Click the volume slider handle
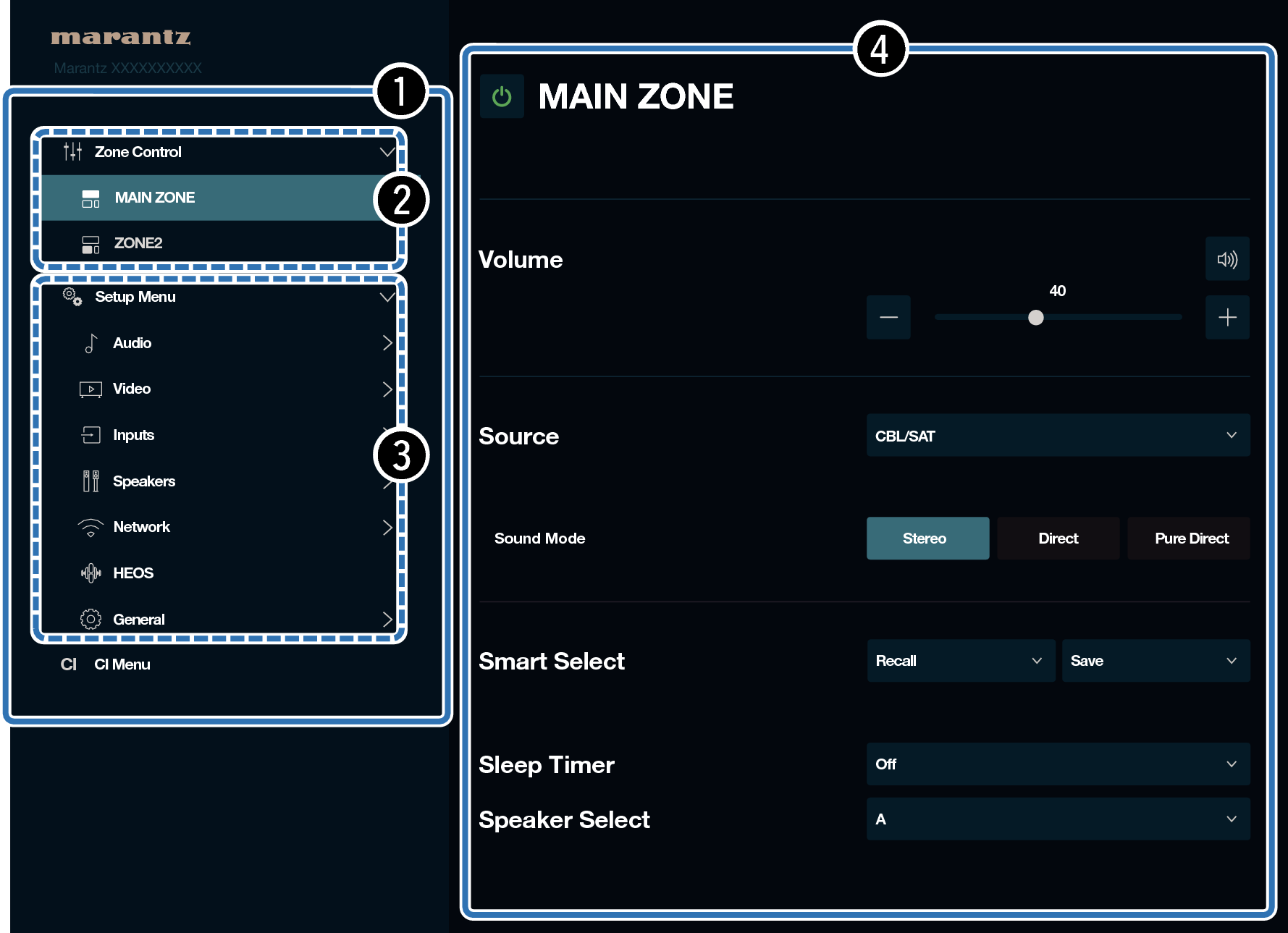This screenshot has width=1288, height=933. (x=1036, y=318)
